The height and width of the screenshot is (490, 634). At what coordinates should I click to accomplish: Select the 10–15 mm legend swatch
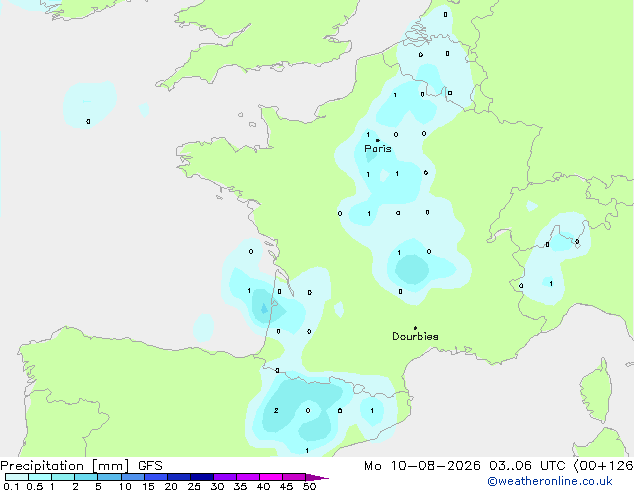[x=133, y=477]
